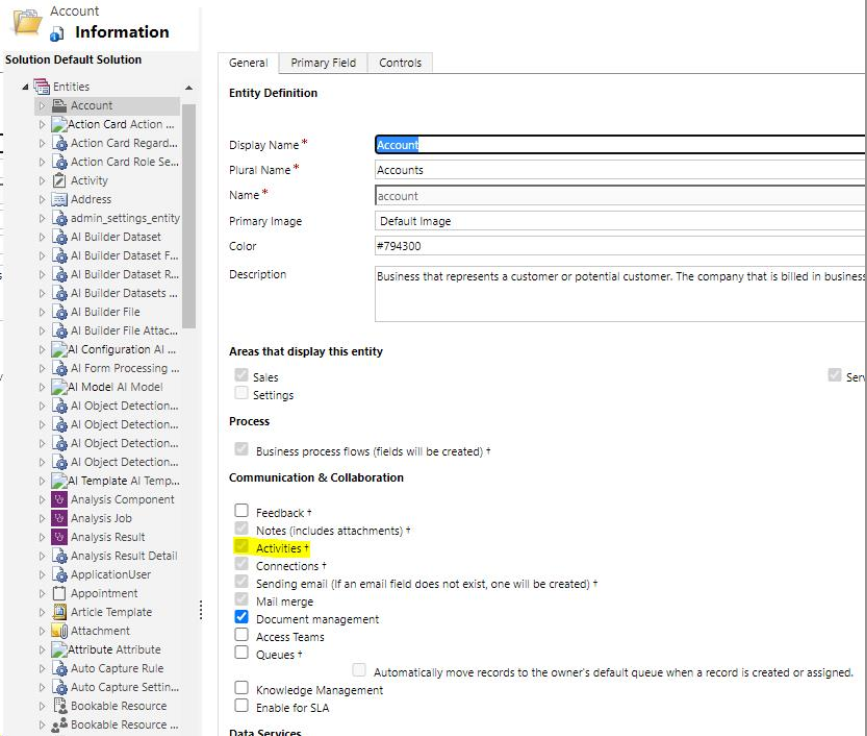Click the AI Builder Datasets ... icon
The height and width of the screenshot is (736, 867).
coord(59,293)
